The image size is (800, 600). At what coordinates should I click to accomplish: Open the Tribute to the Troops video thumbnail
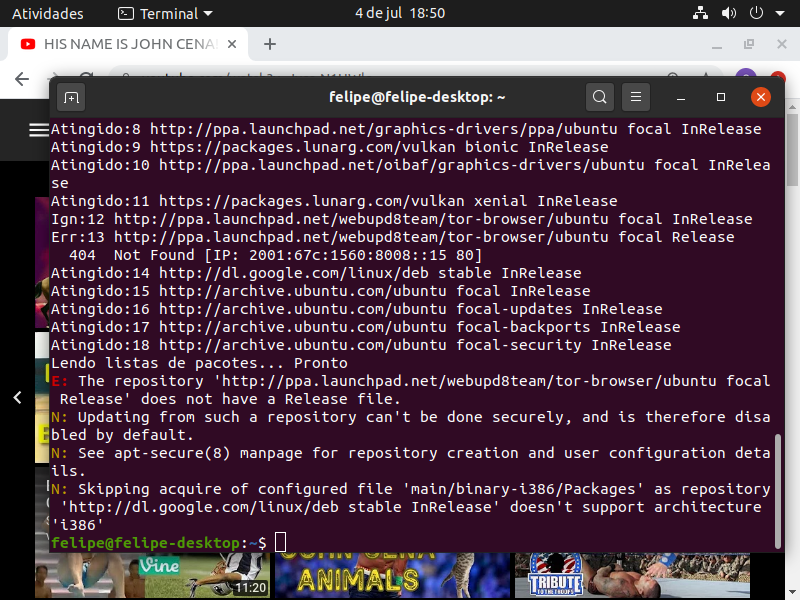coord(632,576)
